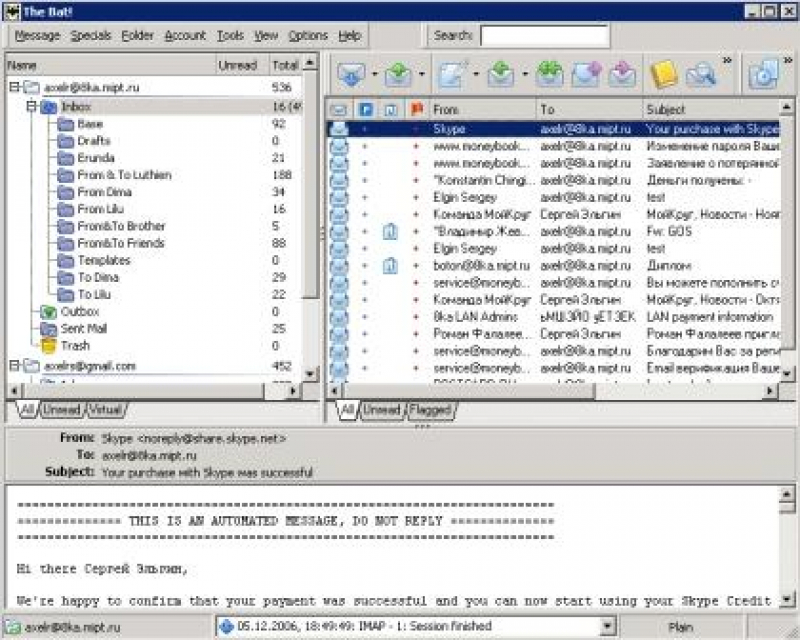The height and width of the screenshot is (640, 800).
Task: Click the Base folder icon
Action: 65,124
